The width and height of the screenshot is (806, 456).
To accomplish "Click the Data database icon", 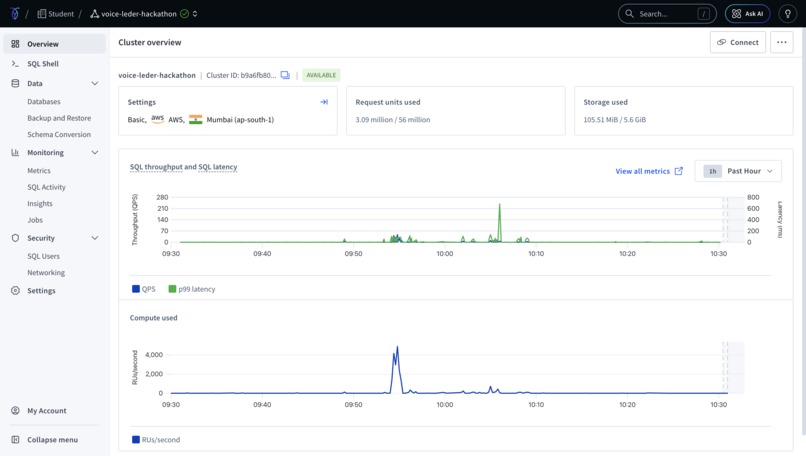I will pyautogui.click(x=15, y=83).
